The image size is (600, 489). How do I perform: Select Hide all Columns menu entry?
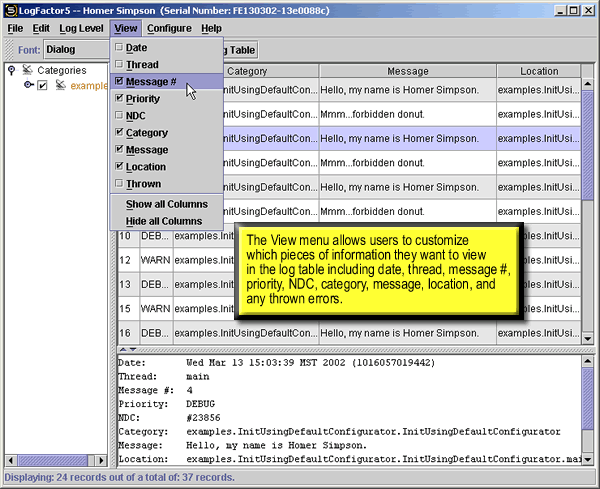pyautogui.click(x=163, y=221)
